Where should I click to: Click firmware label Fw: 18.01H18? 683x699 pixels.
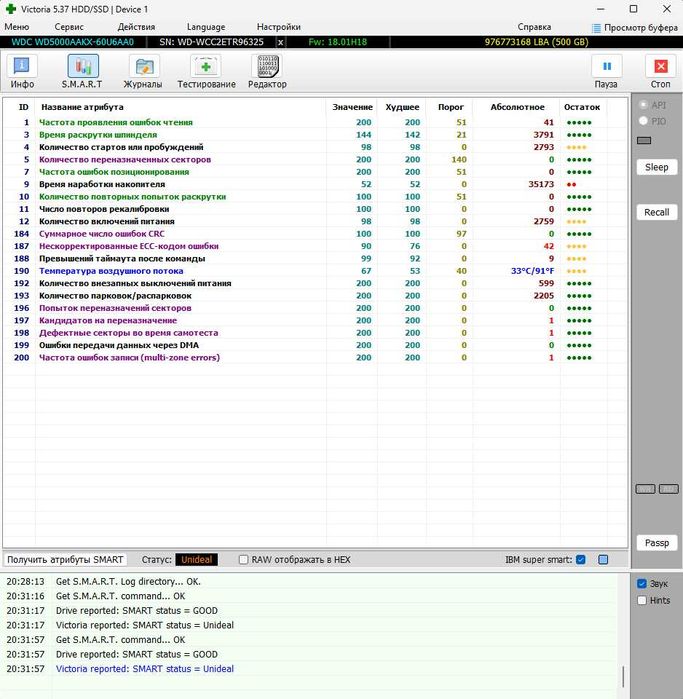point(337,42)
